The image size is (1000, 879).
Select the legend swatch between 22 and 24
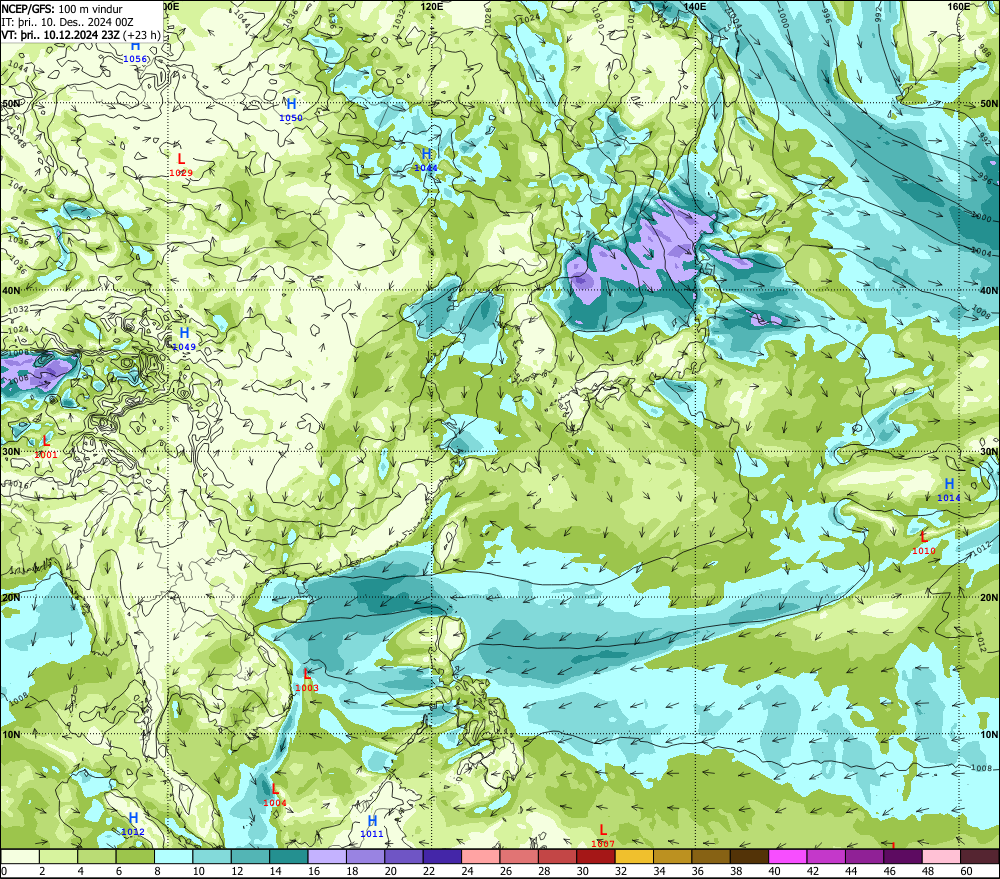click(x=442, y=856)
